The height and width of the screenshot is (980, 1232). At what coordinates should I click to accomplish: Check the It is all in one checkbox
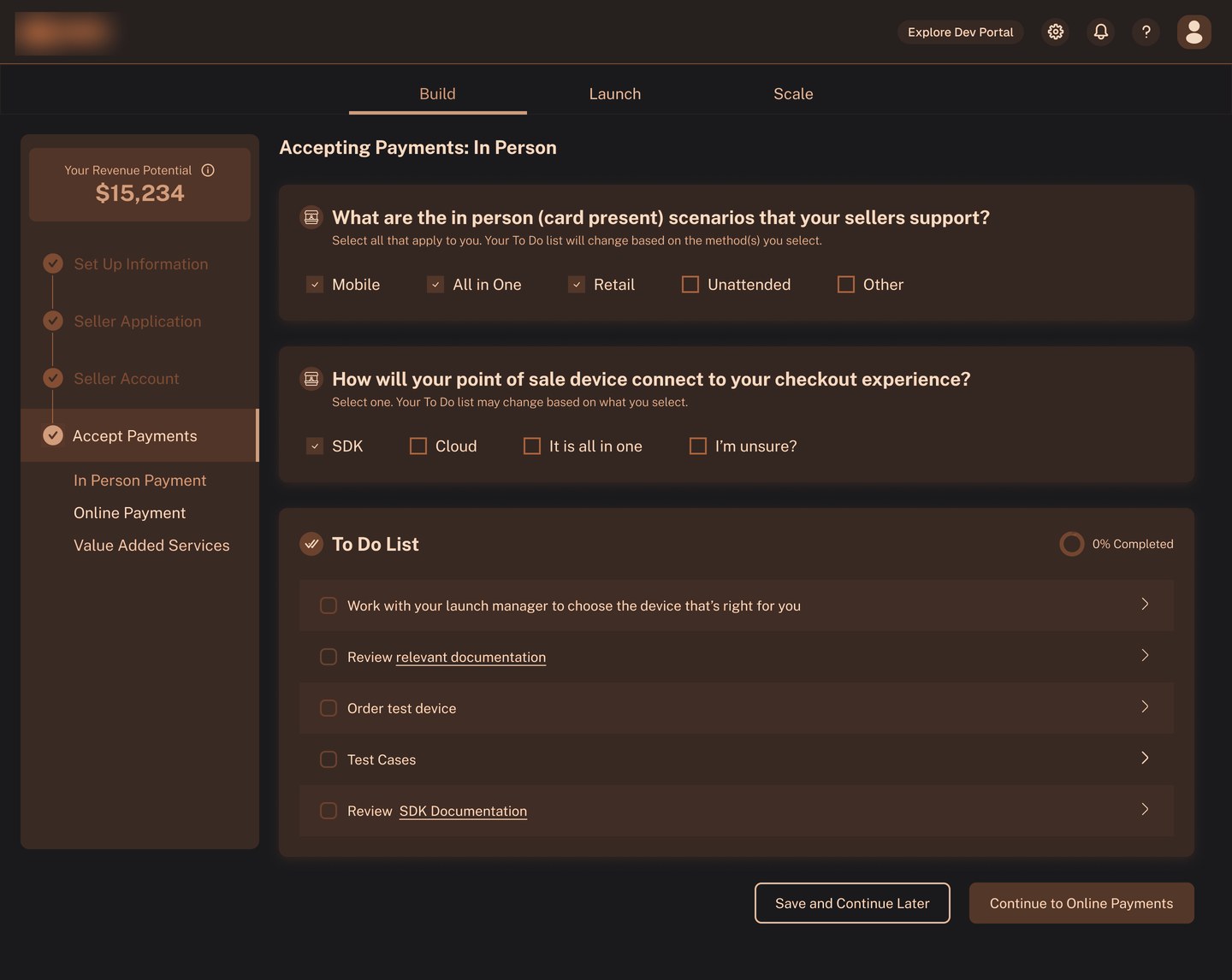pos(532,446)
